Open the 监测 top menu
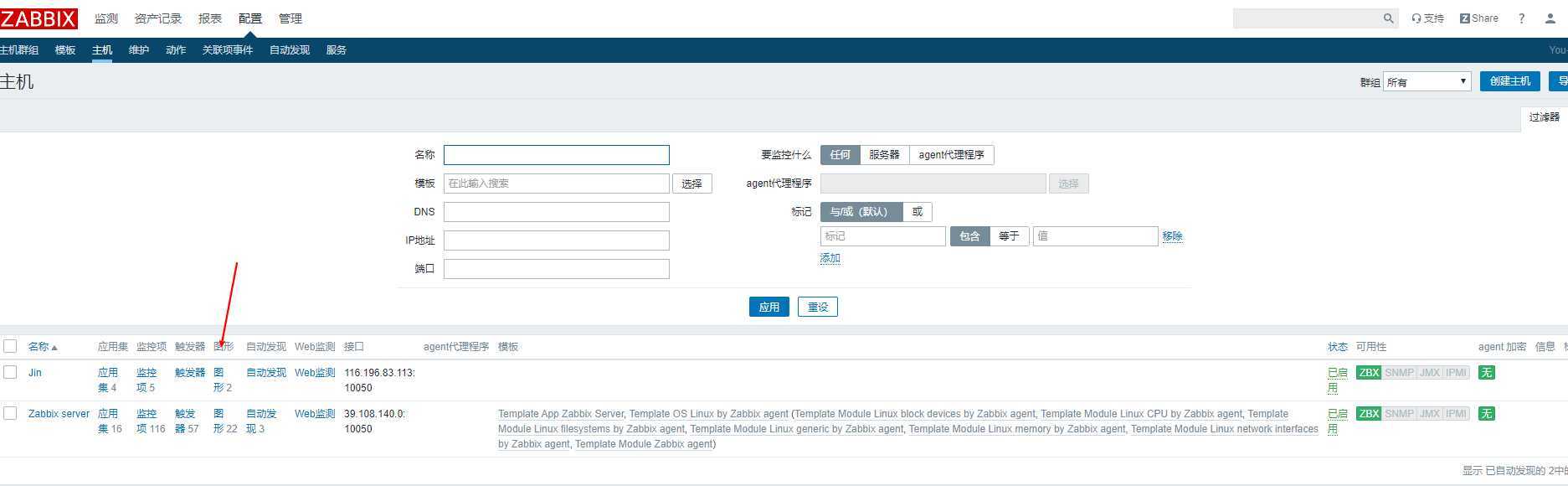 [106, 18]
